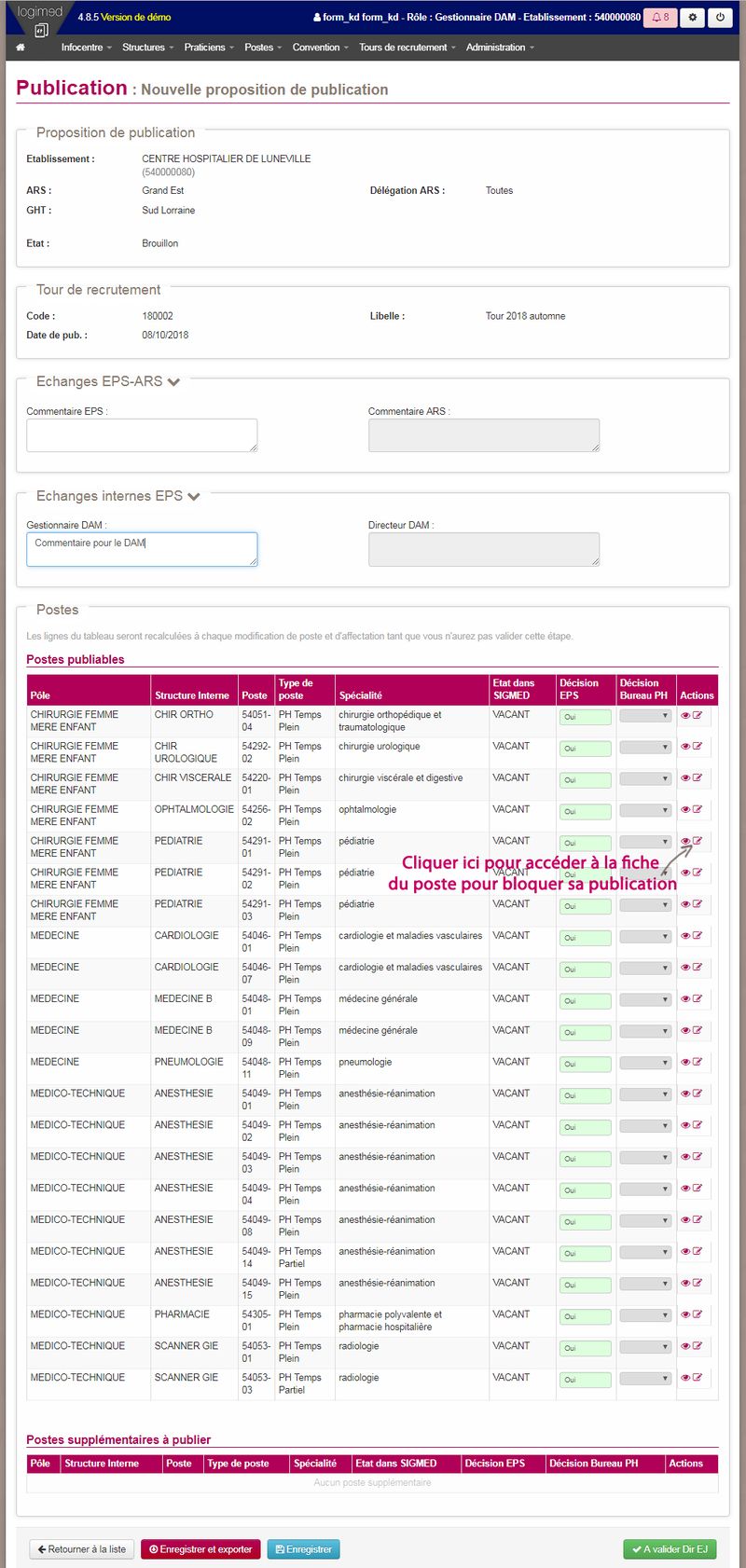Open Décision Bureau PH dropdown for 54051-04
This screenshot has width=746, height=1568.
[645, 716]
